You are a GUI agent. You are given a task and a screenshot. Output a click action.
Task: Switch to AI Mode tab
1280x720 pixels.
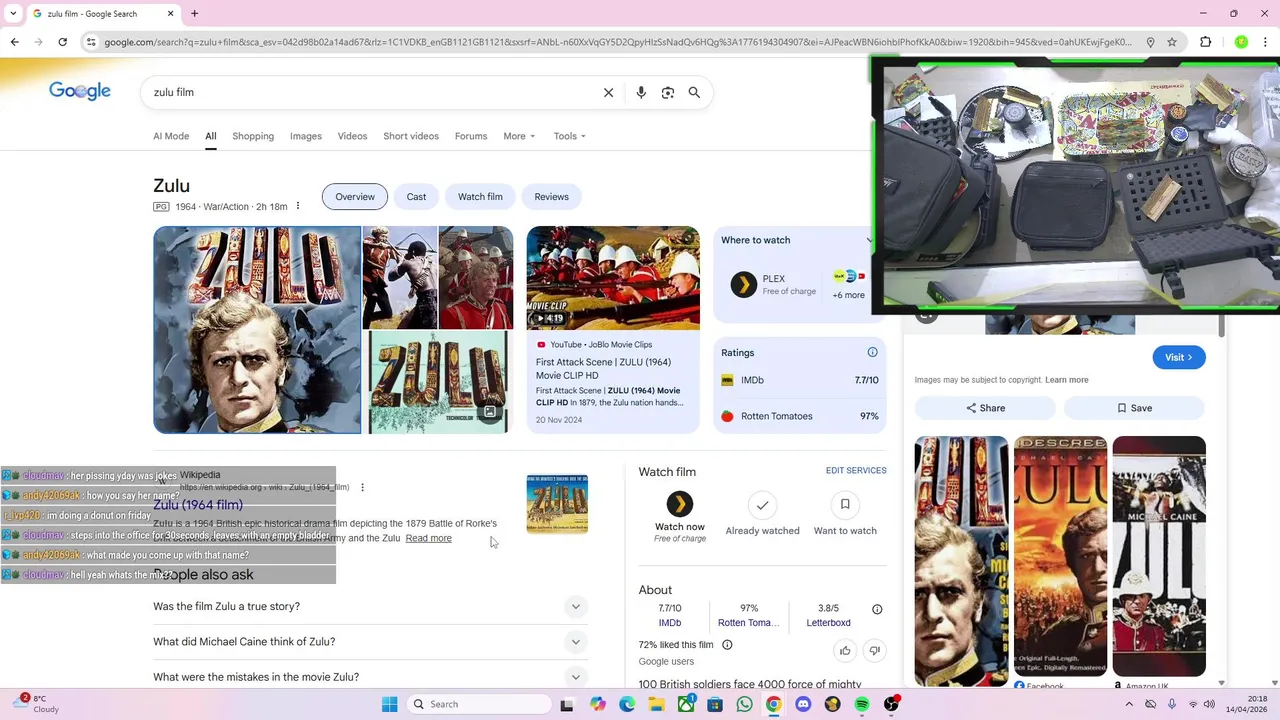coord(171,136)
